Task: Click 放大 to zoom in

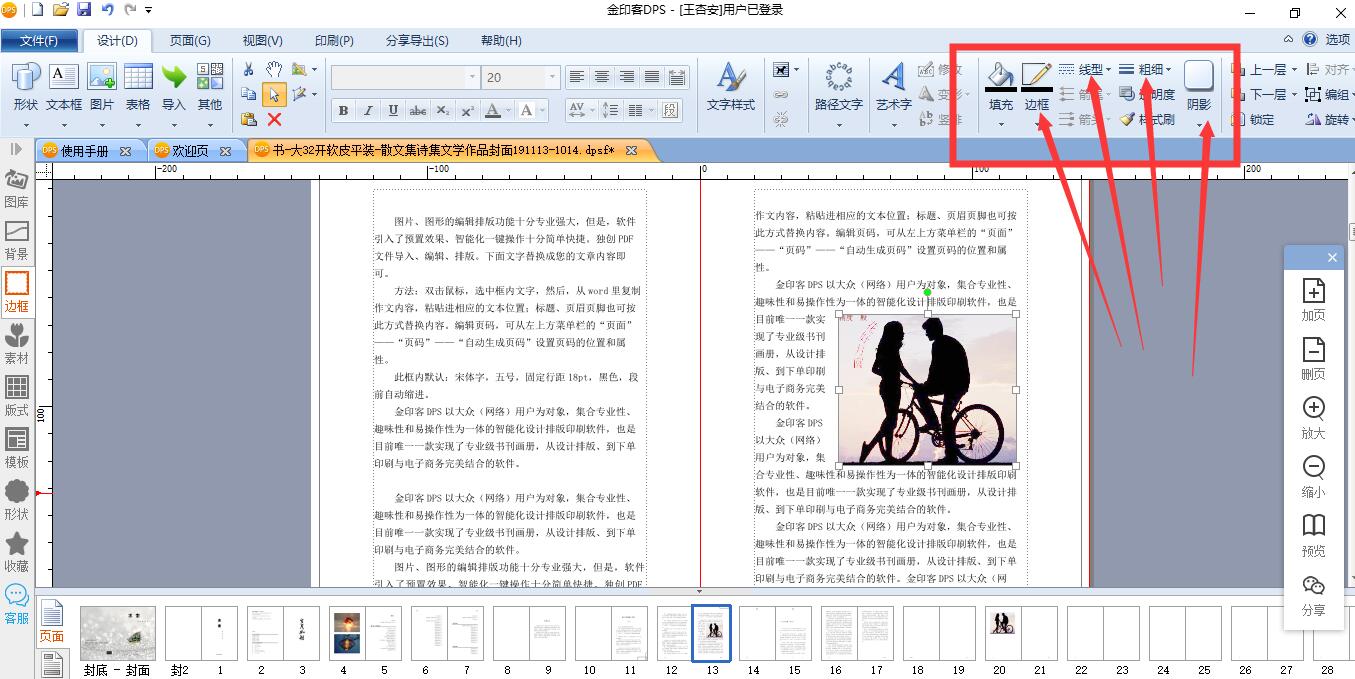Action: [x=1313, y=419]
